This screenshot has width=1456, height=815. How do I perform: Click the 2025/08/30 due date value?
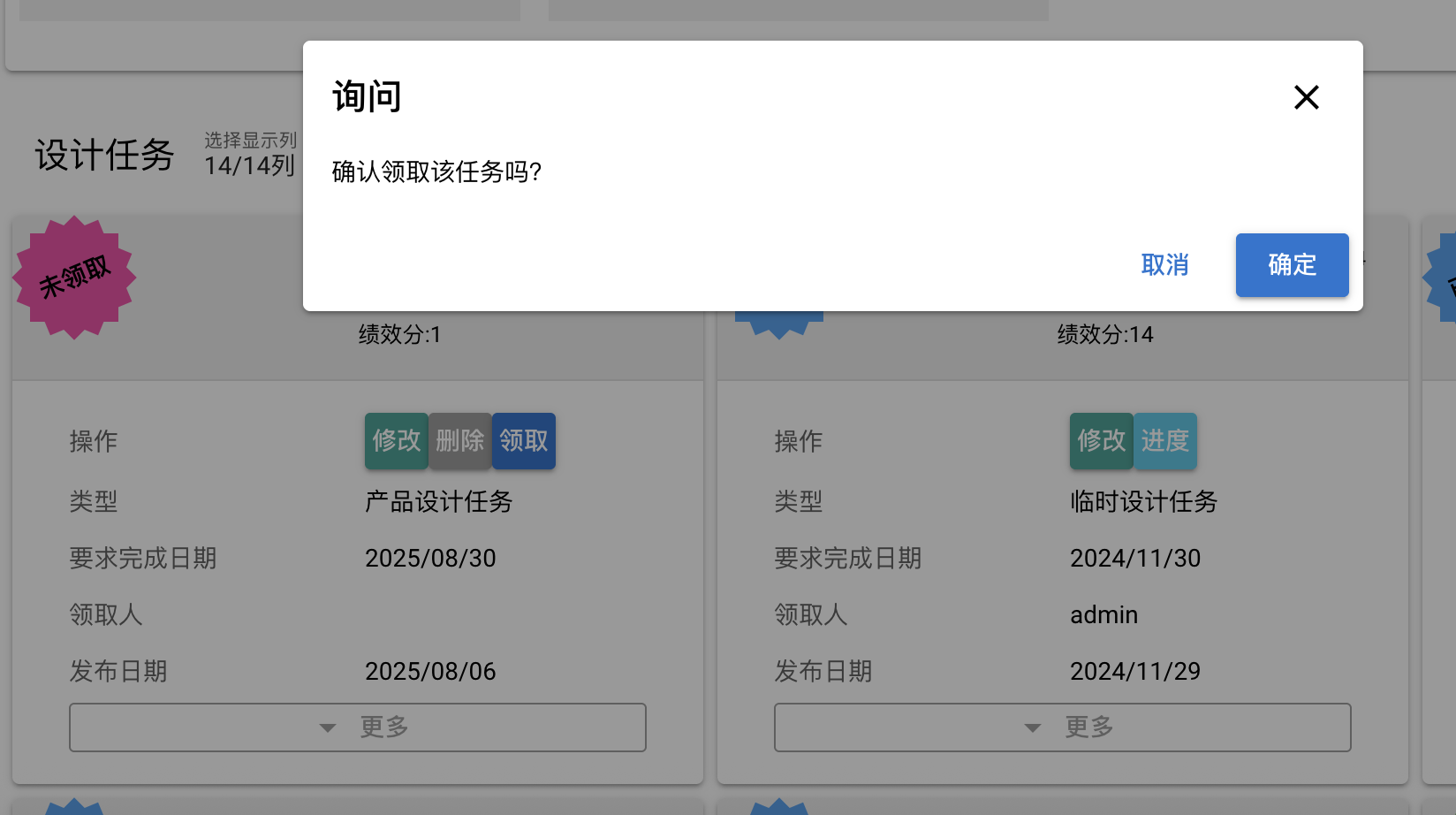click(x=430, y=559)
